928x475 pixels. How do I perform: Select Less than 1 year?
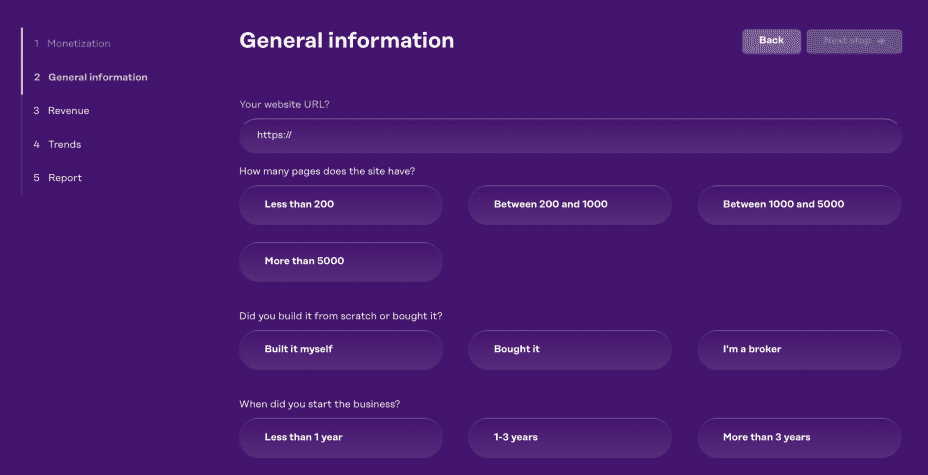tap(340, 437)
